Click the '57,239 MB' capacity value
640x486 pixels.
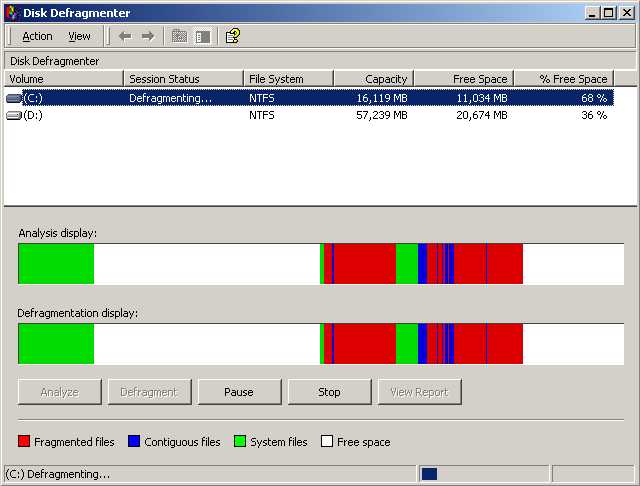pyautogui.click(x=382, y=115)
